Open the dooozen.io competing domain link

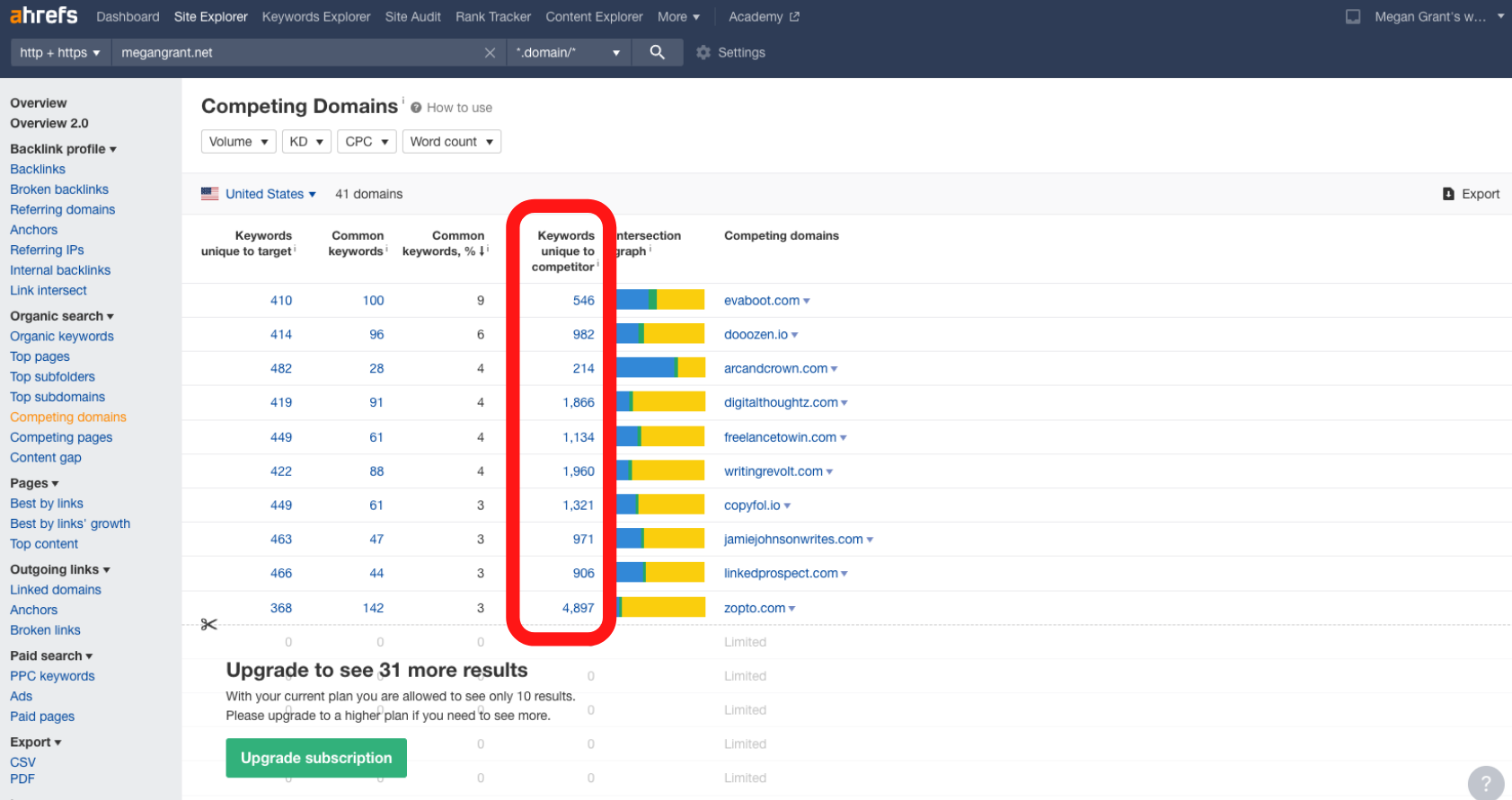756,334
